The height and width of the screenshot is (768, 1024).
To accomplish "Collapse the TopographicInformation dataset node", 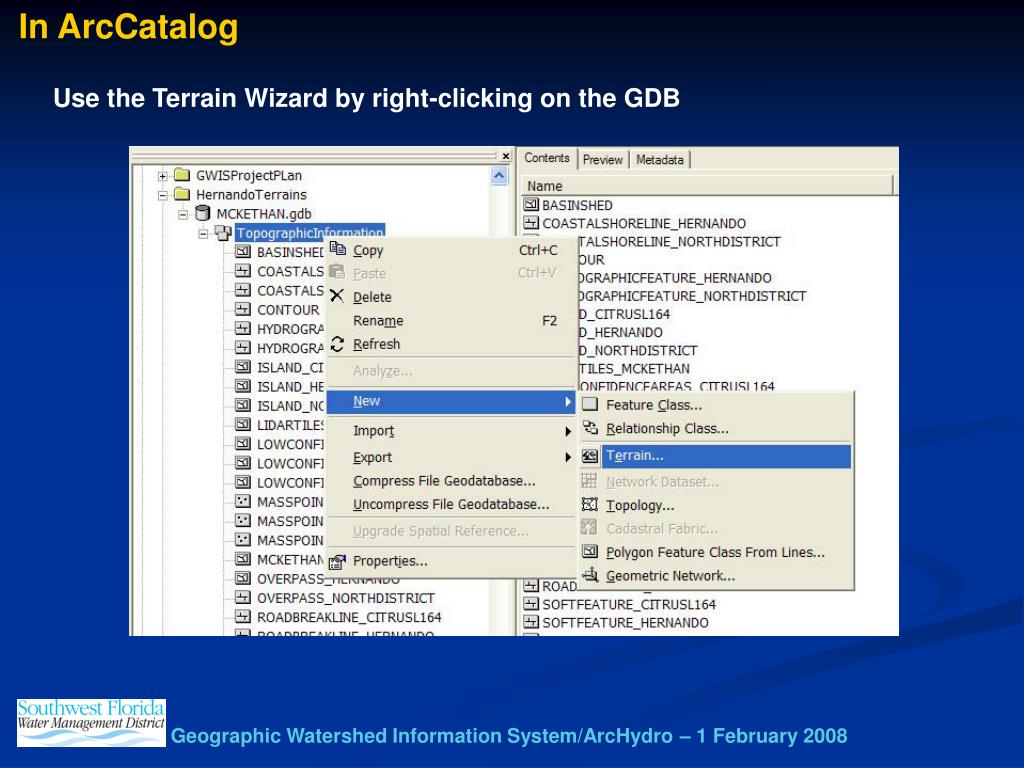I will [x=204, y=233].
